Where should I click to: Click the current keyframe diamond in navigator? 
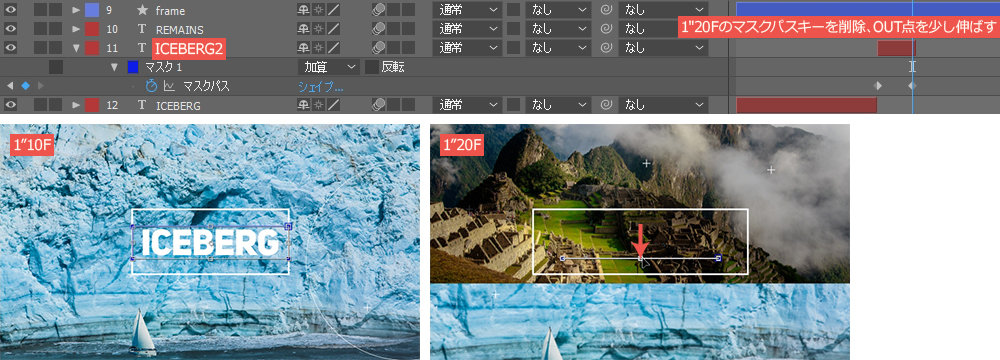click(26, 86)
